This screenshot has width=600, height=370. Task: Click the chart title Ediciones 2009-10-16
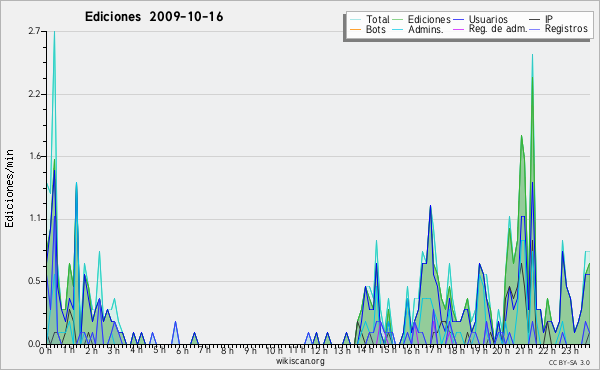(x=154, y=17)
